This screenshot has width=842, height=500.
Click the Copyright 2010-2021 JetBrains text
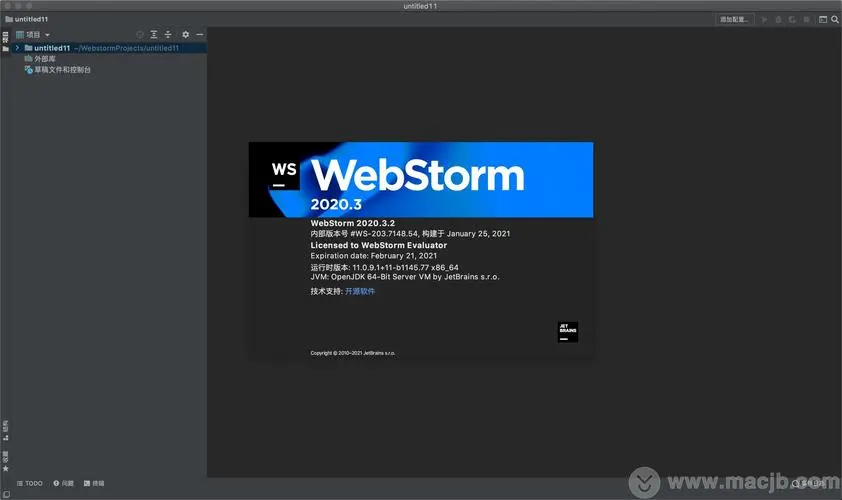click(353, 353)
